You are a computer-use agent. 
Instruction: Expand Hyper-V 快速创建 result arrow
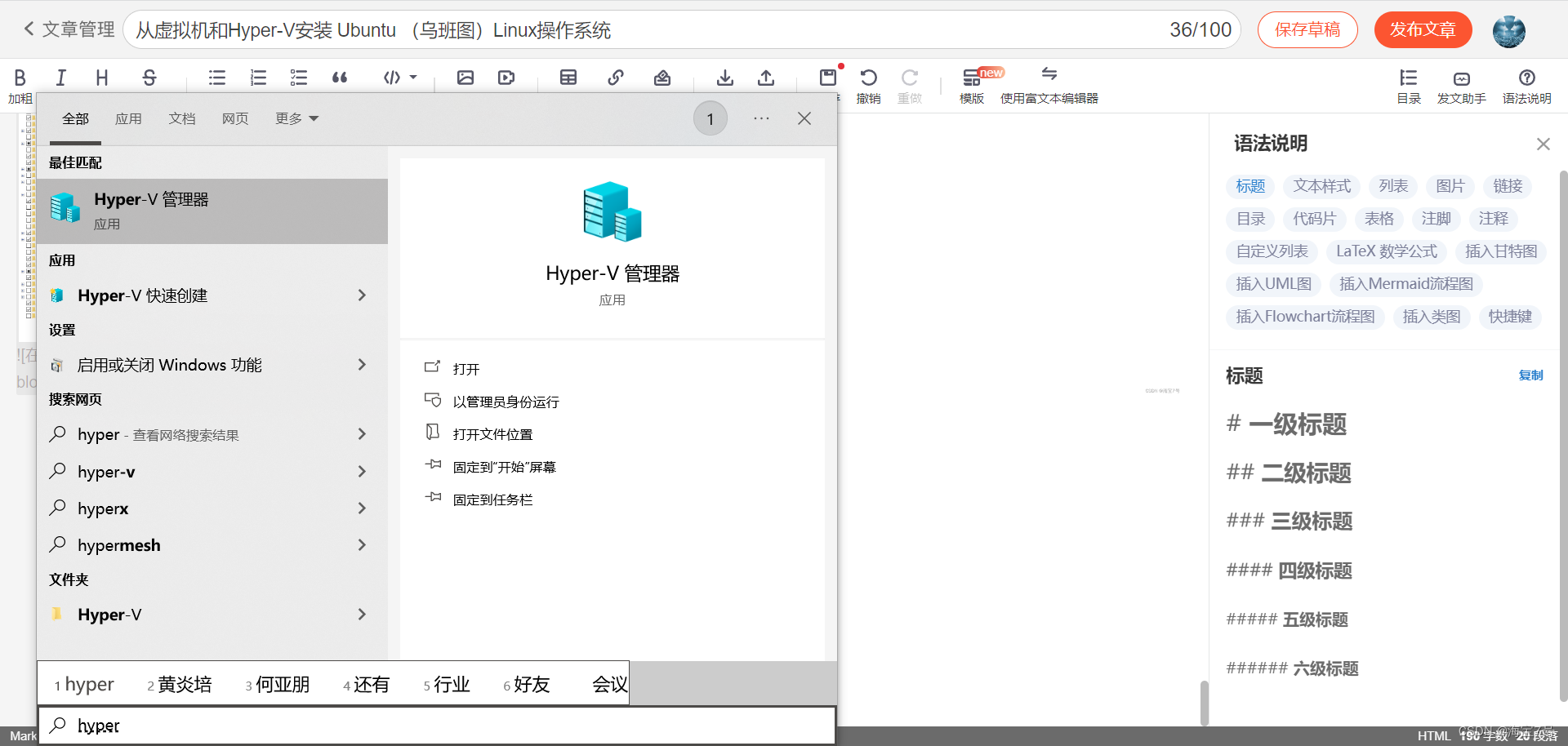pos(363,295)
